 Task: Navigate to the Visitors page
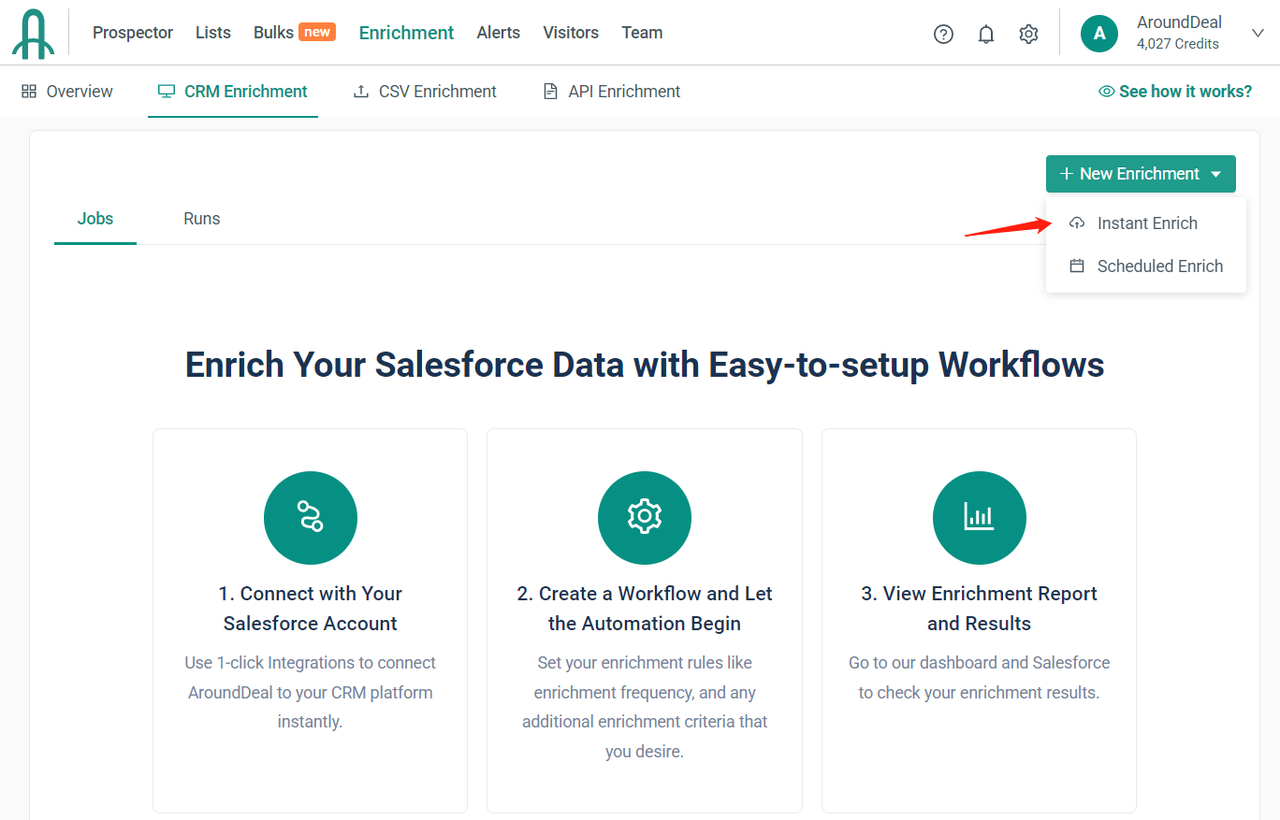(570, 33)
